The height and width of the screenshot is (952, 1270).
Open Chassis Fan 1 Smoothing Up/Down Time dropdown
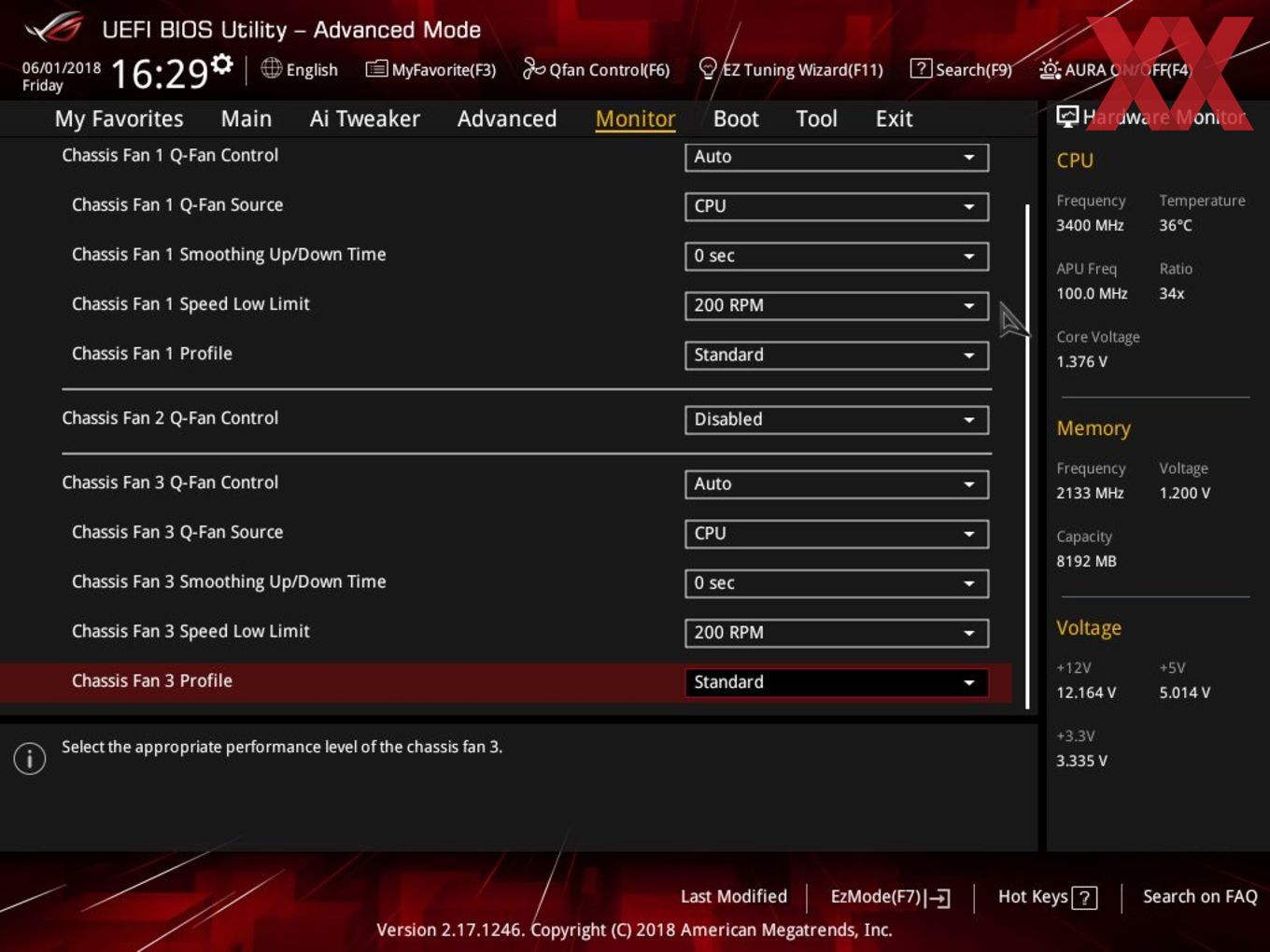pos(837,256)
